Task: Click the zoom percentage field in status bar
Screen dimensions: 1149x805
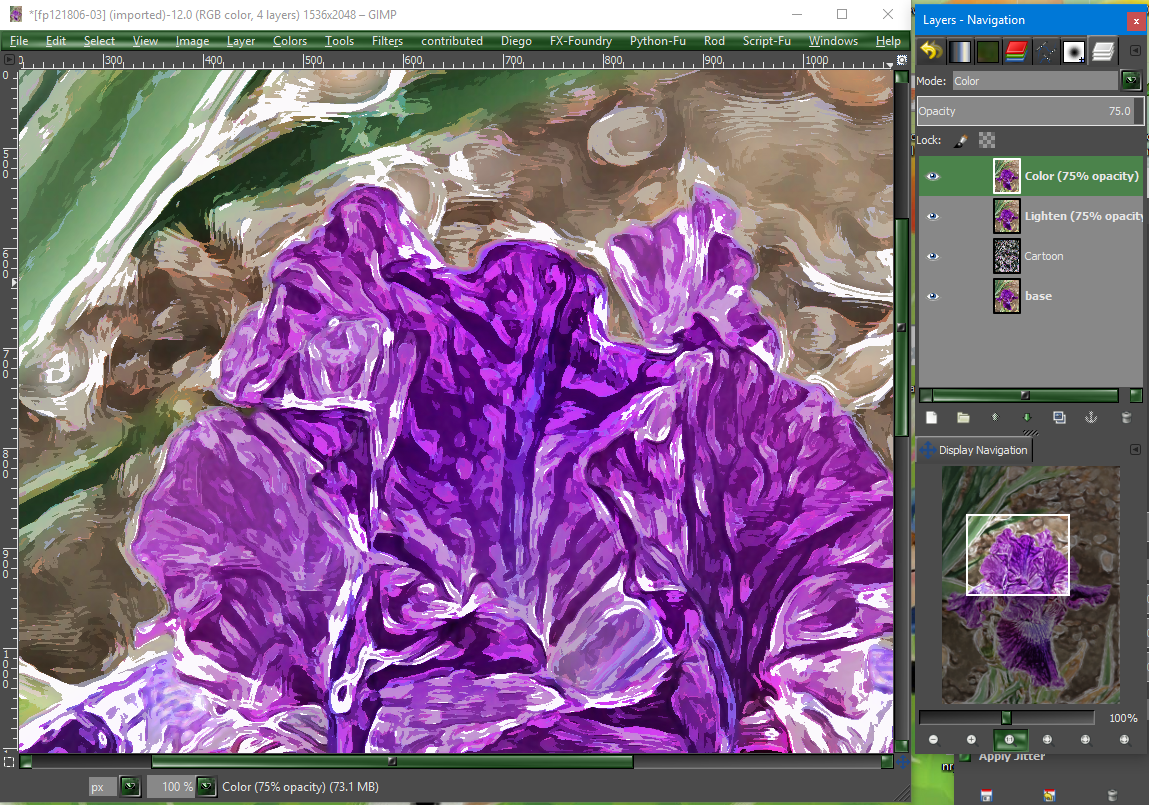Action: click(171, 787)
